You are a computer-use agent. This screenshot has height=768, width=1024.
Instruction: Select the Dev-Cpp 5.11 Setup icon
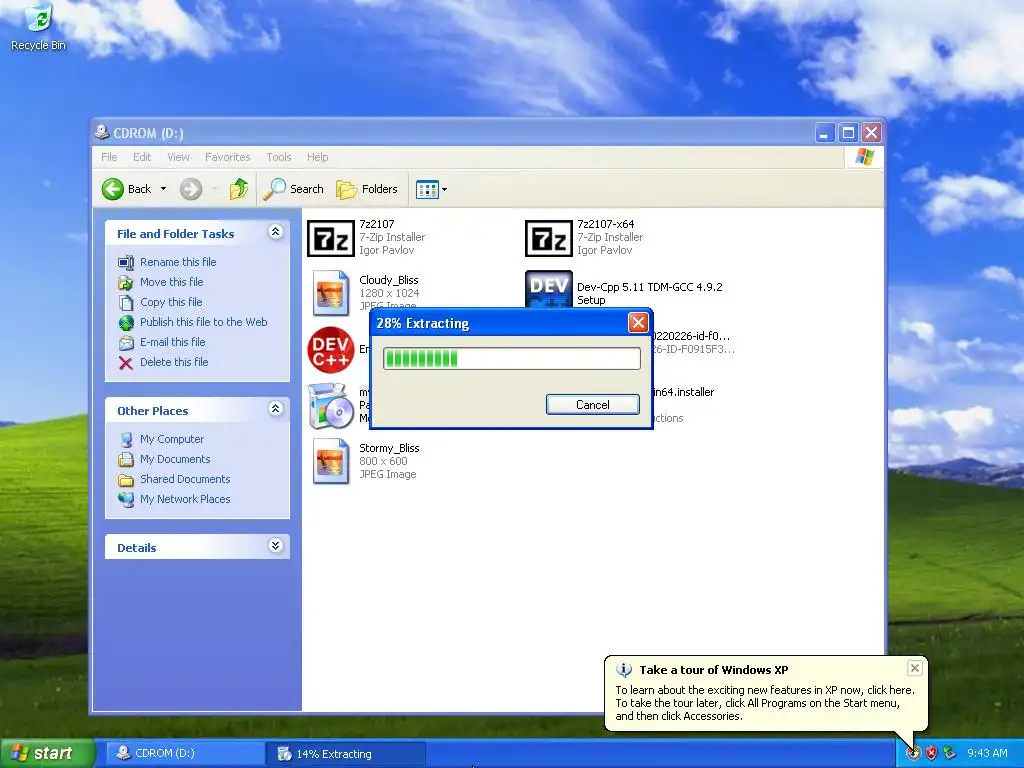(549, 289)
